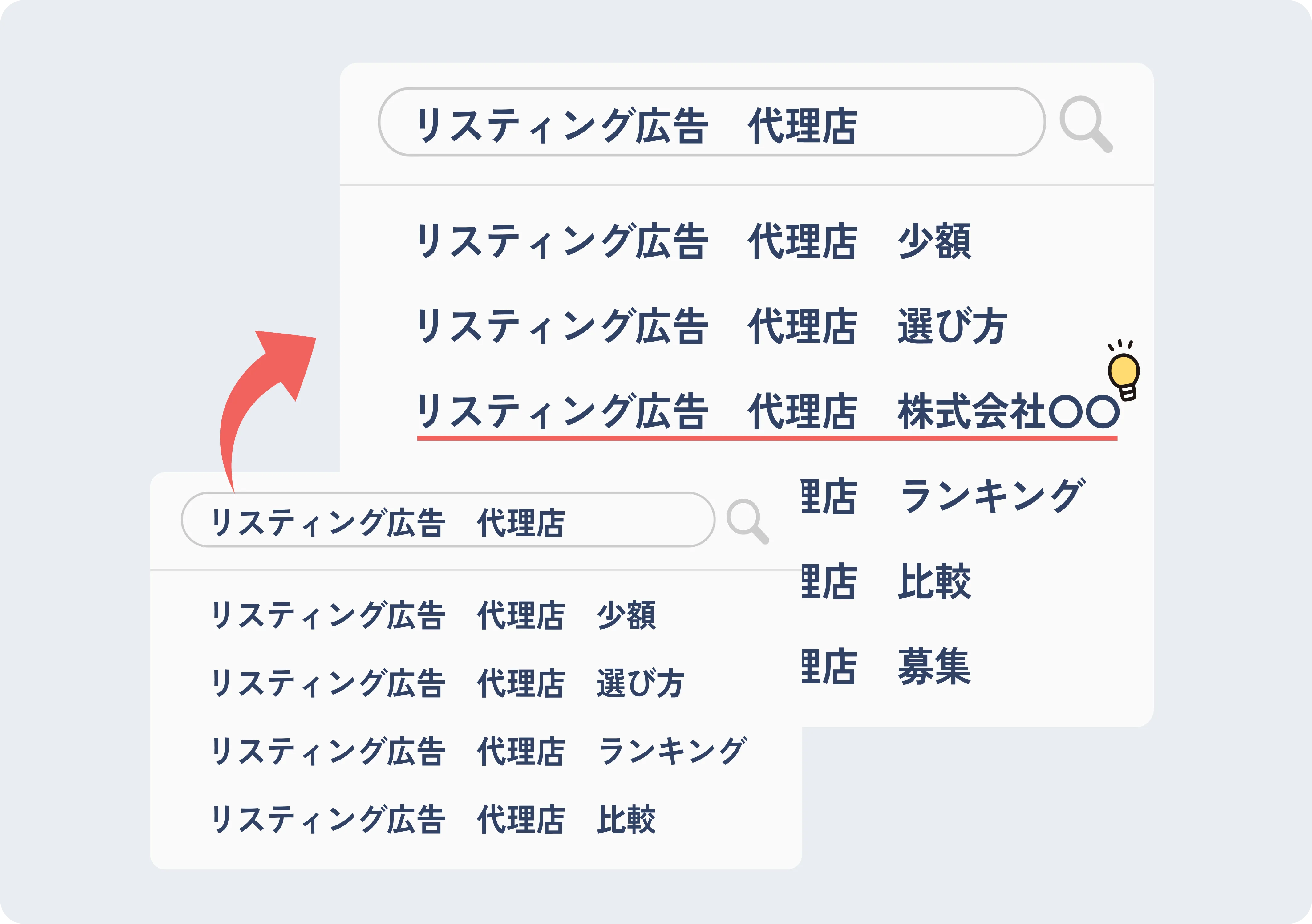Click the magnifier icon in the larger search panel

click(1085, 124)
